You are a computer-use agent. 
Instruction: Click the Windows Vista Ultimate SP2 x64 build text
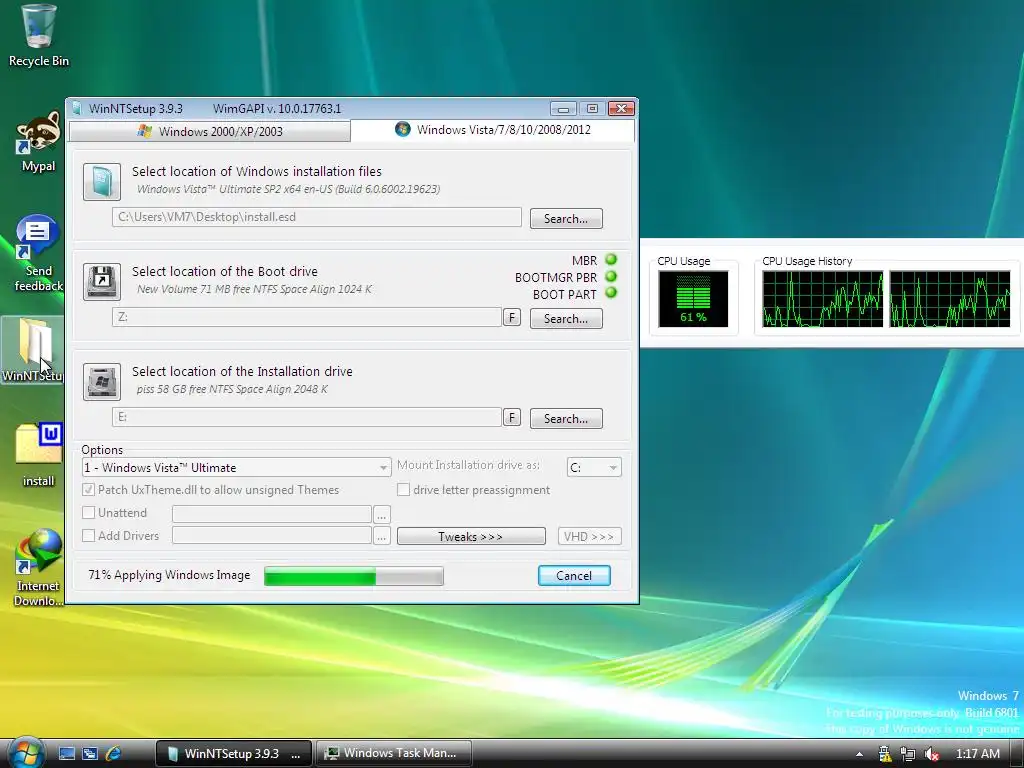point(289,189)
